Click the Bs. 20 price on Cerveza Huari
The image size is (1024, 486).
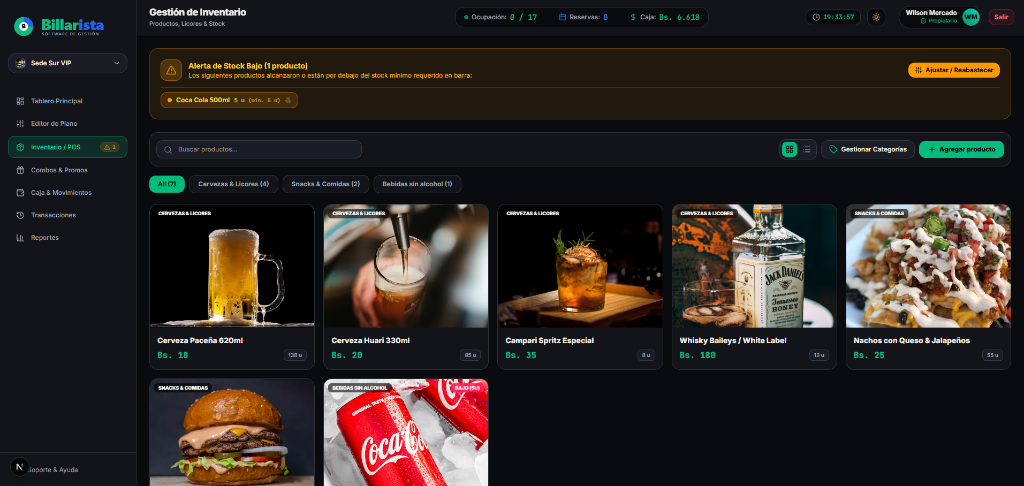coord(347,355)
